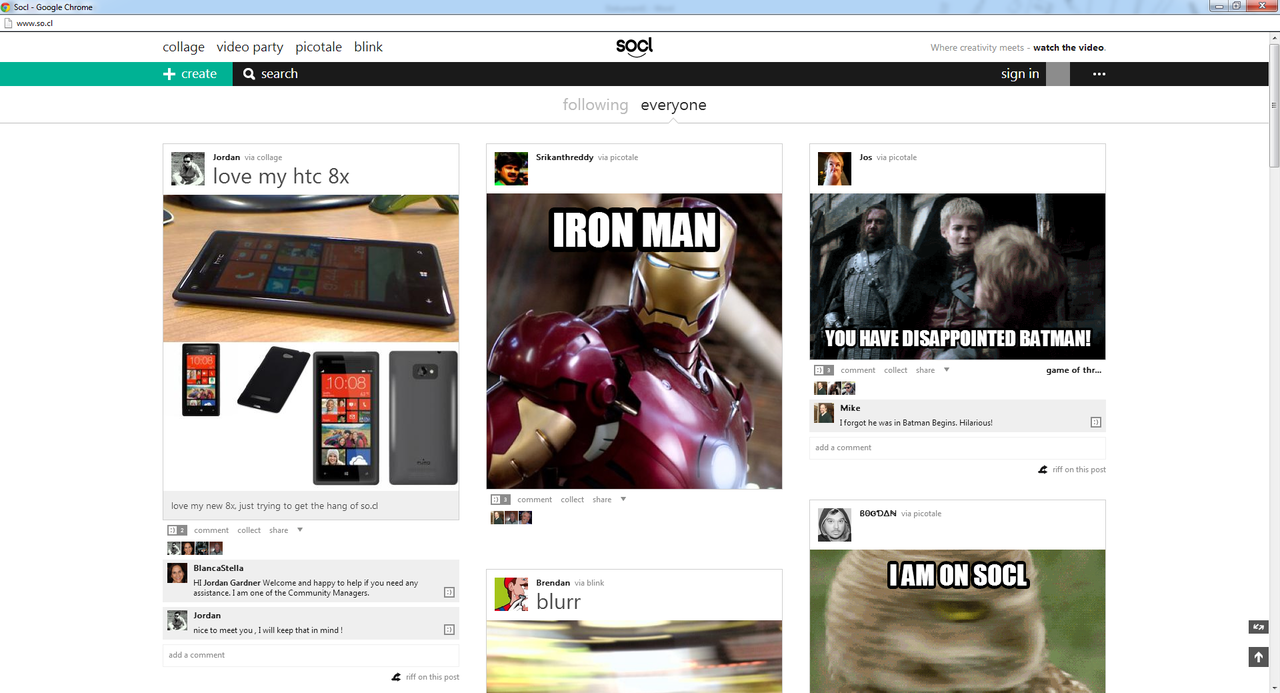1280x693 pixels.
Task: Click share link on Jos's post
Action: (925, 370)
